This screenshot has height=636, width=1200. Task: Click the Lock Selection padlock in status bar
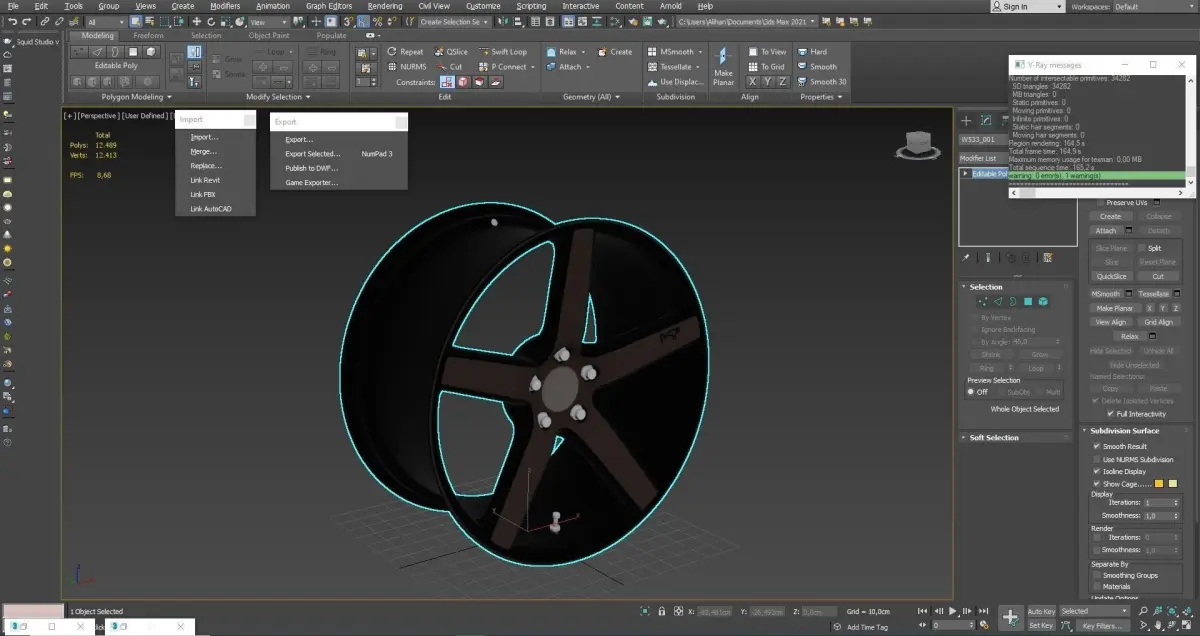(x=661, y=611)
